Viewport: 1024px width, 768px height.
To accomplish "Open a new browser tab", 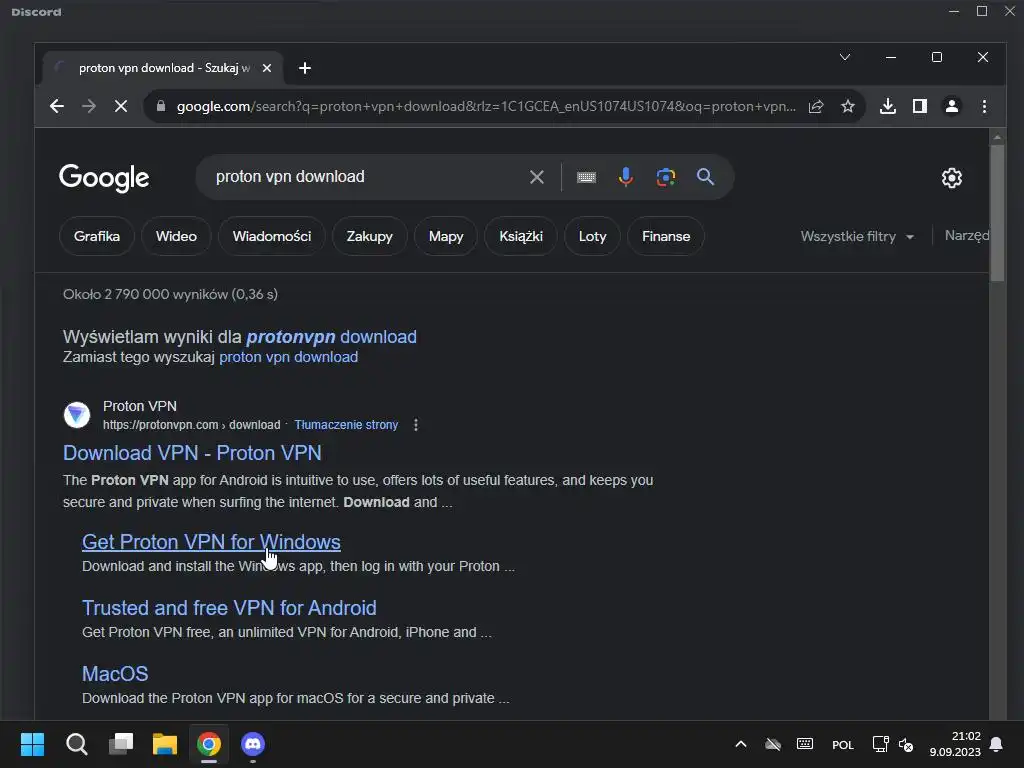I will coord(304,68).
